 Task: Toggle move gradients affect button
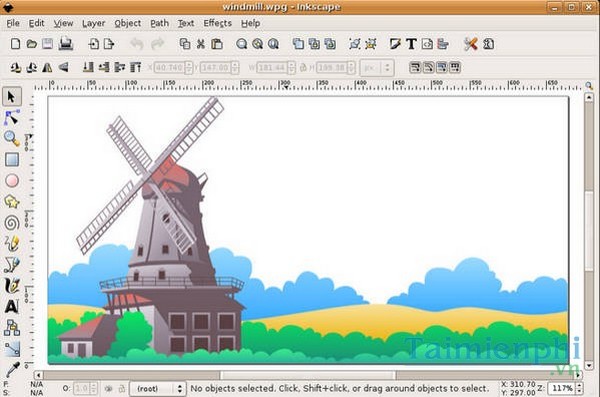click(x=442, y=68)
